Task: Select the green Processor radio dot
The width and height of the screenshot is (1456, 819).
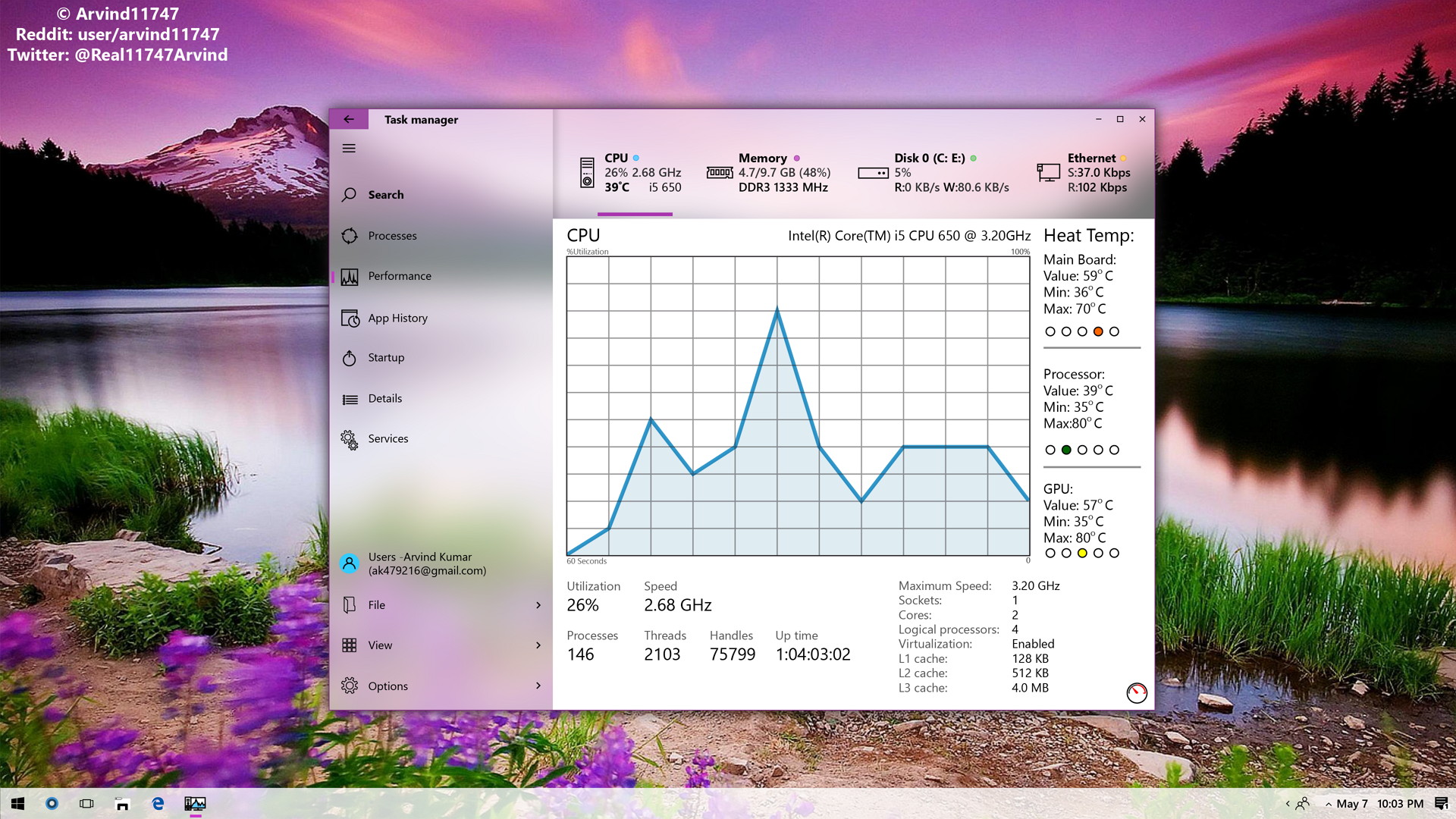Action: click(1066, 450)
